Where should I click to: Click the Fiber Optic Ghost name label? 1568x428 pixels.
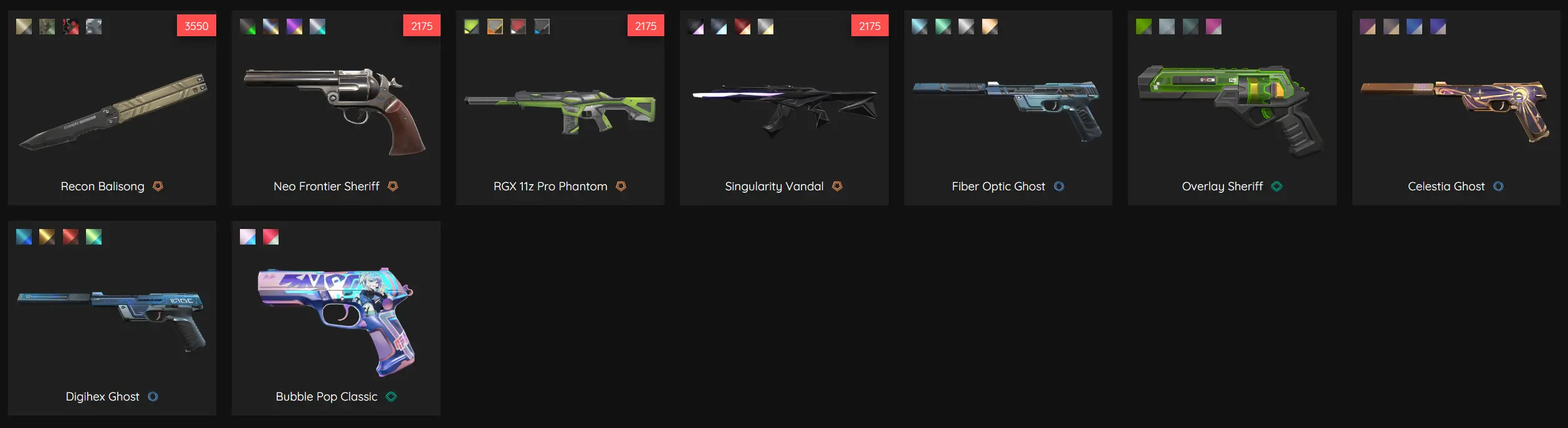(998, 186)
